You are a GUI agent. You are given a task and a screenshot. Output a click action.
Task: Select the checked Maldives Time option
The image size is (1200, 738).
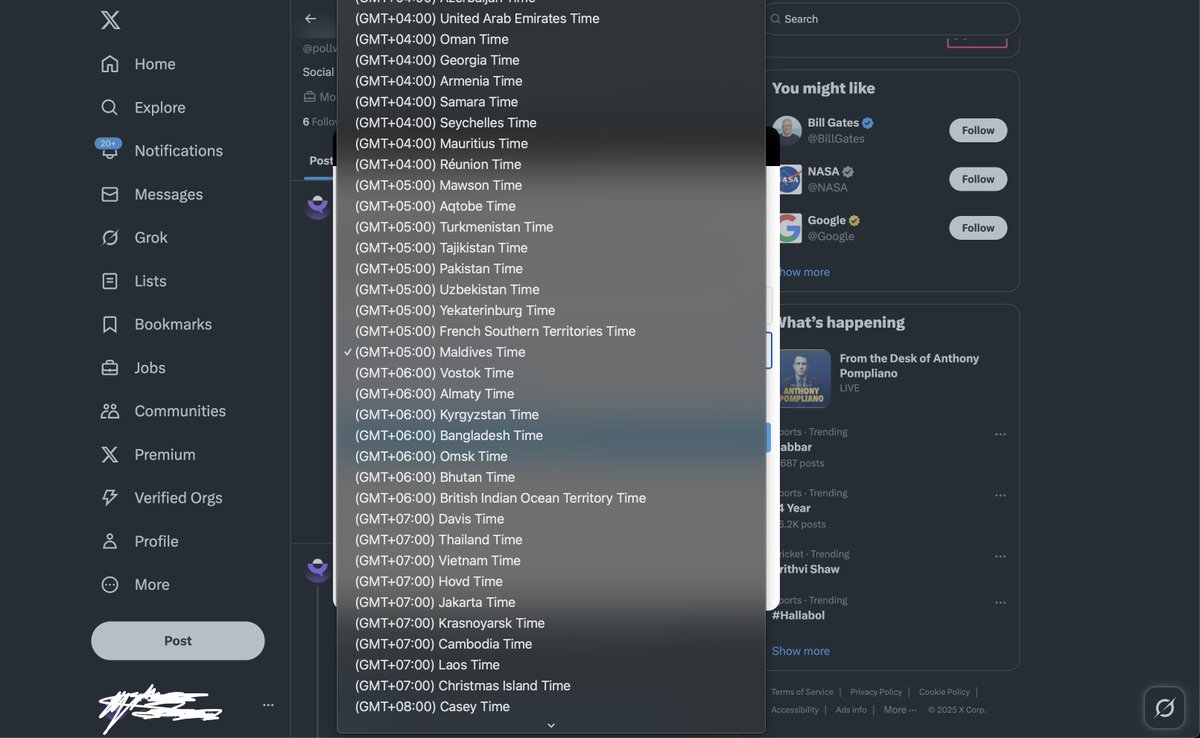(551, 352)
